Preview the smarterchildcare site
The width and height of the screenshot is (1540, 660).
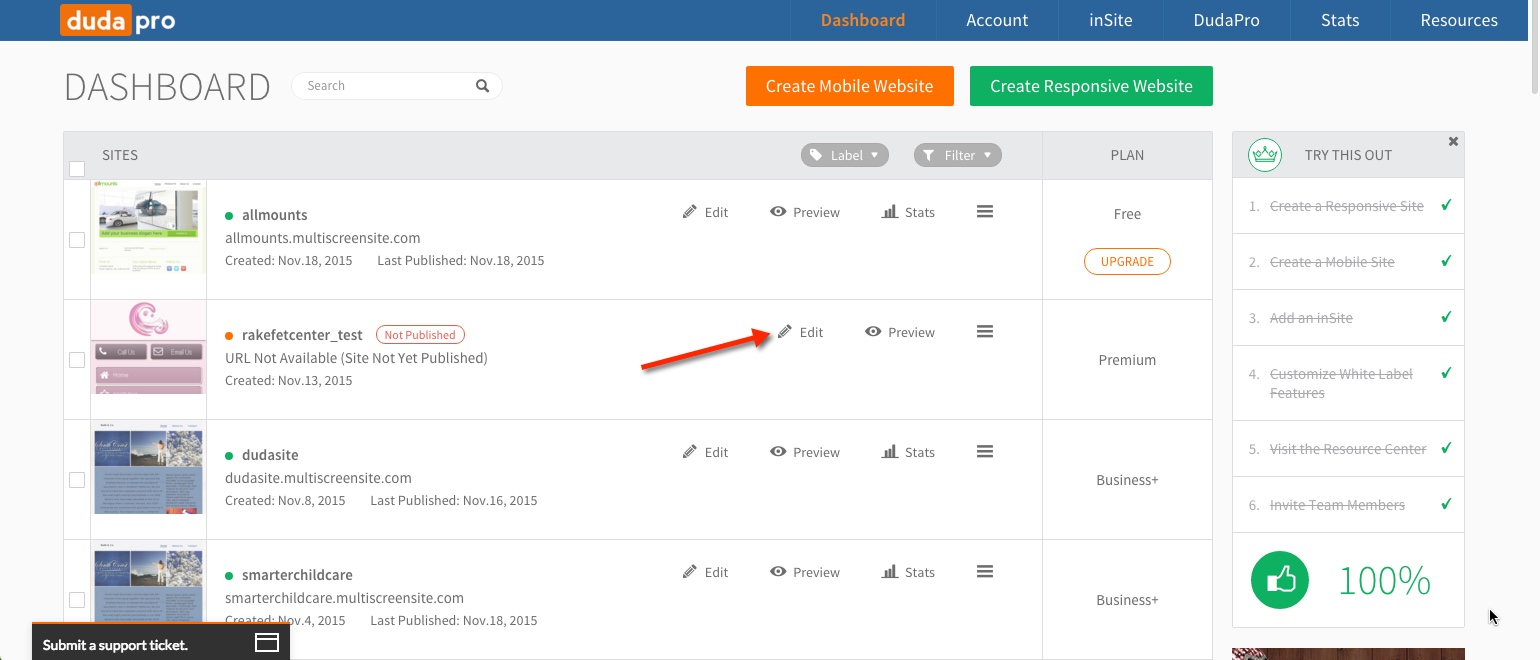tap(805, 572)
